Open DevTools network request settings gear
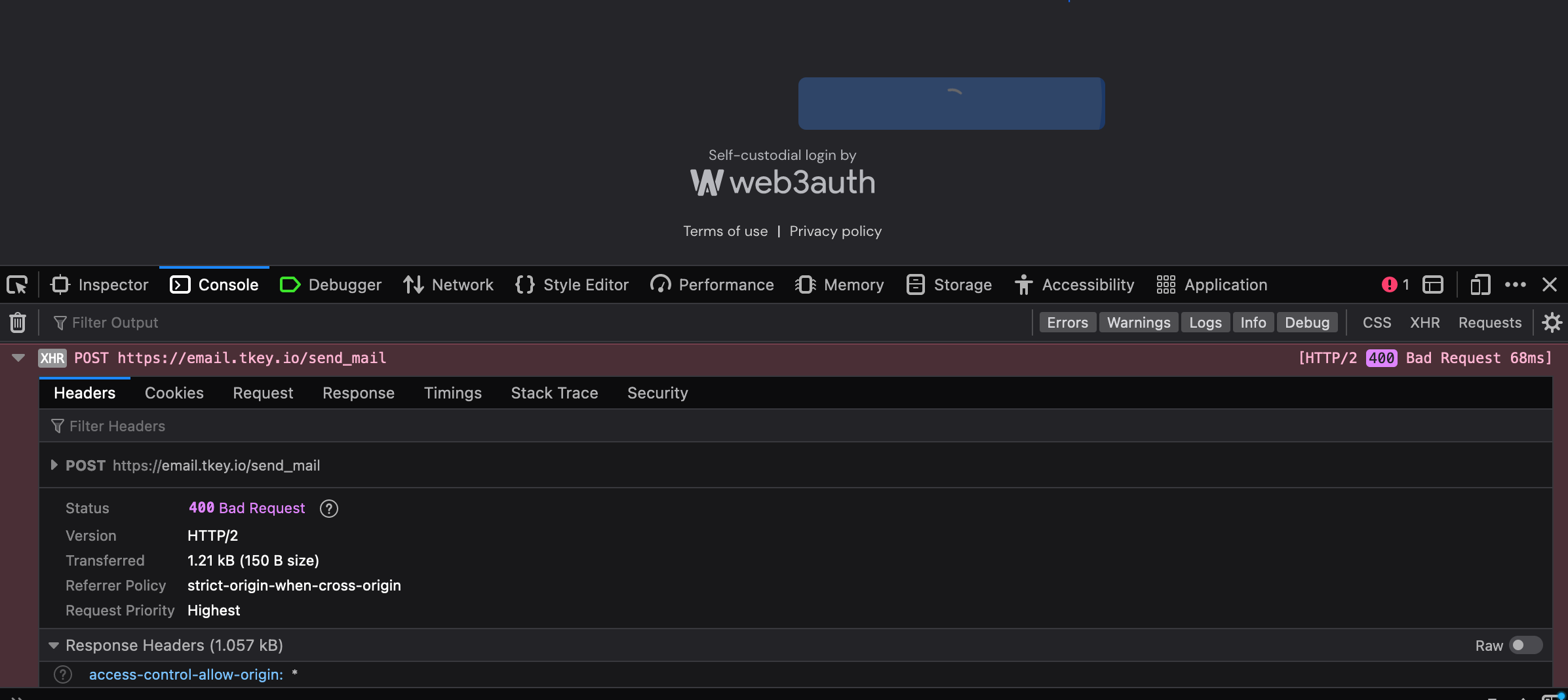The height and width of the screenshot is (700, 1568). (x=1552, y=322)
